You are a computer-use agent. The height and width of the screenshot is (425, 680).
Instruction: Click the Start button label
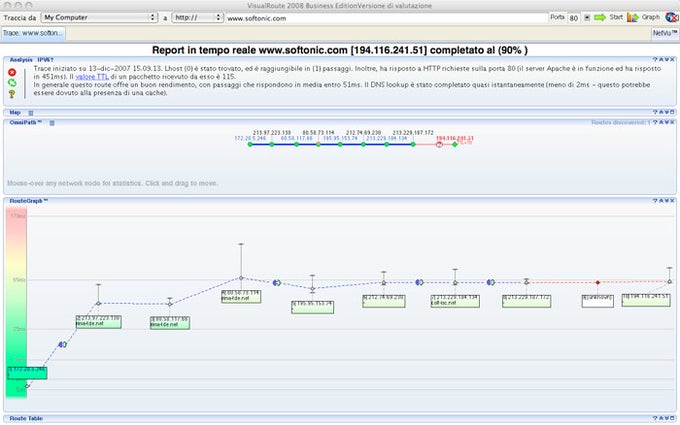tap(616, 17)
